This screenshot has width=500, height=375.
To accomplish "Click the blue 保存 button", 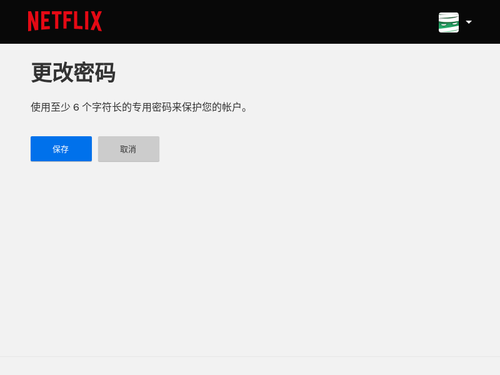I will pyautogui.click(x=61, y=149).
